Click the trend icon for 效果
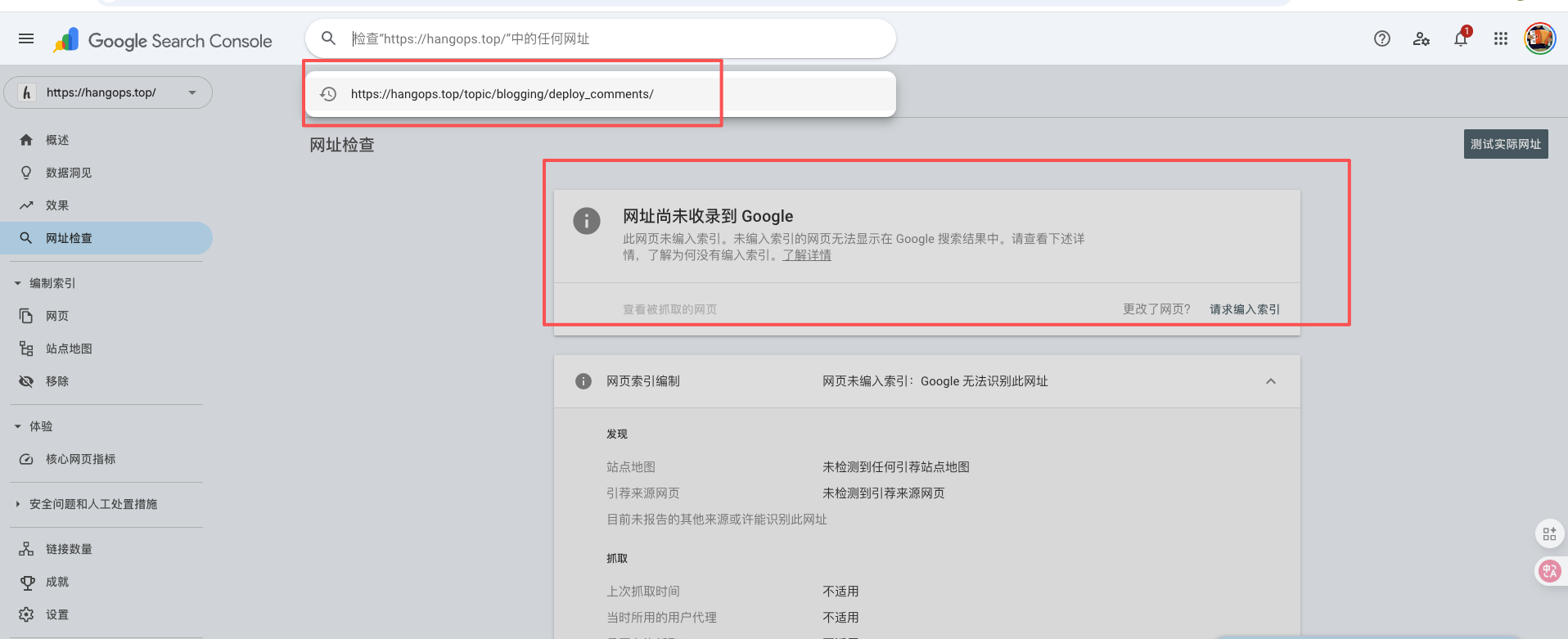The image size is (1568, 639). [x=26, y=205]
